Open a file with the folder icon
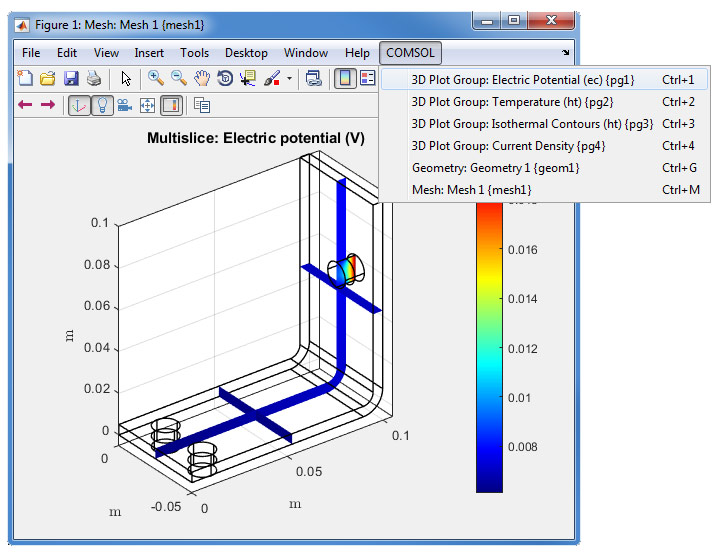716x556 pixels. tap(47, 78)
